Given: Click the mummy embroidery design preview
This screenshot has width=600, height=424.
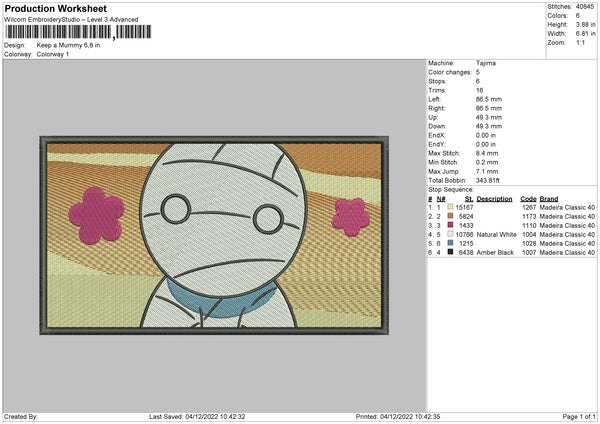Looking at the screenshot, I should tap(214, 235).
